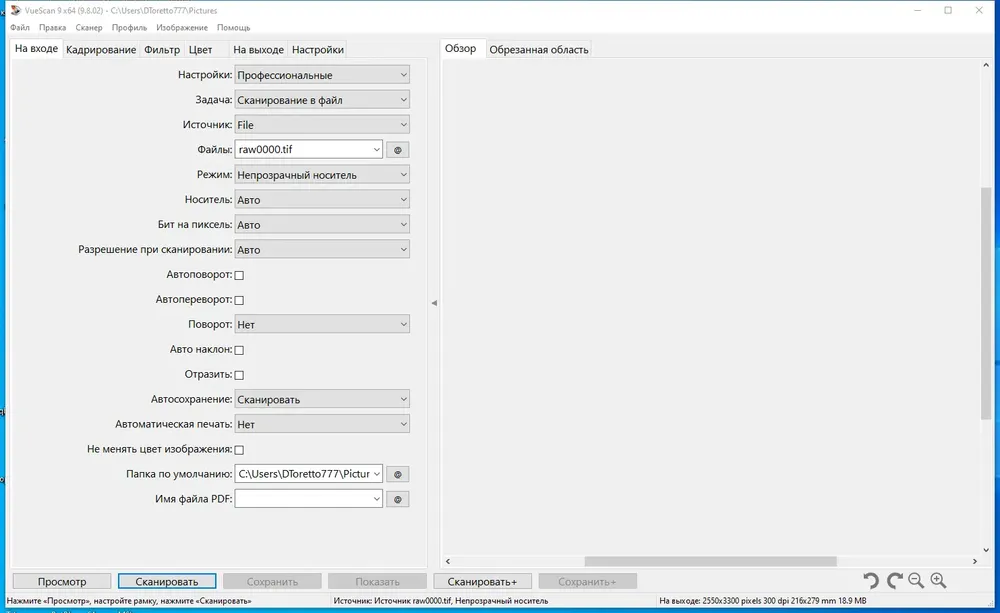
Task: Click the VueScan app icon in title bar
Action: (x=15, y=10)
